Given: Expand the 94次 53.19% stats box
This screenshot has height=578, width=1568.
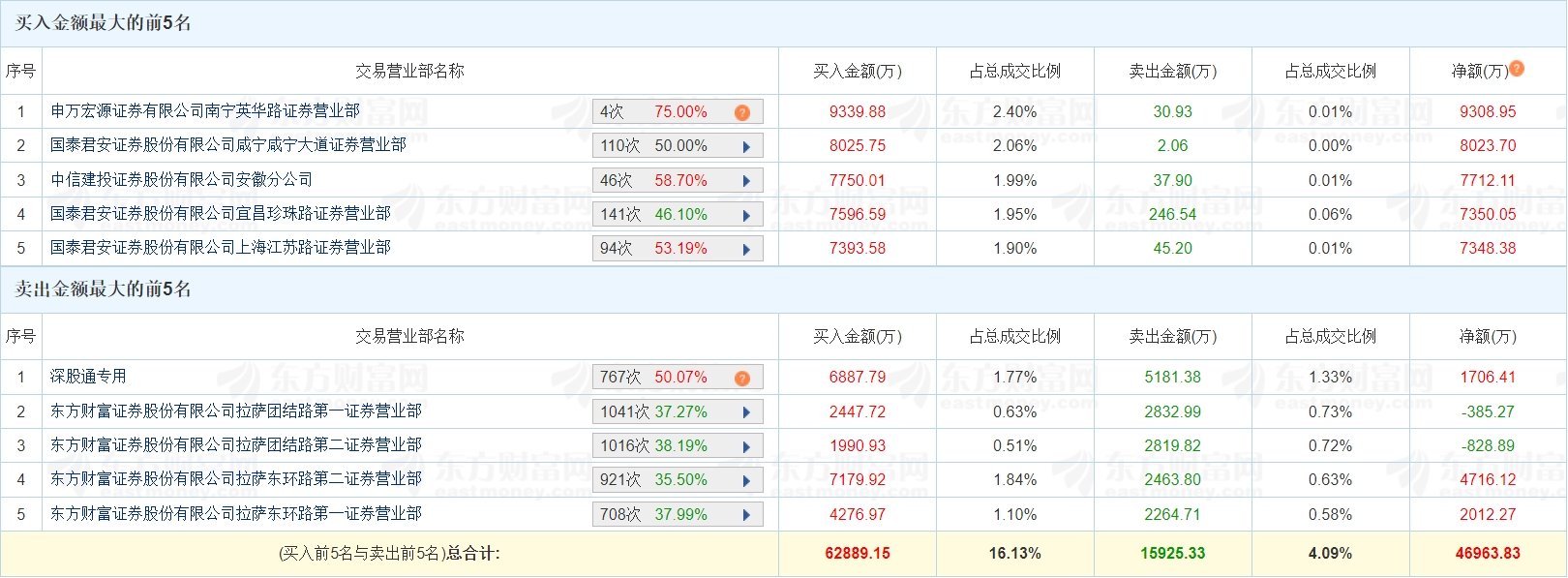Looking at the screenshot, I should pyautogui.click(x=678, y=249).
